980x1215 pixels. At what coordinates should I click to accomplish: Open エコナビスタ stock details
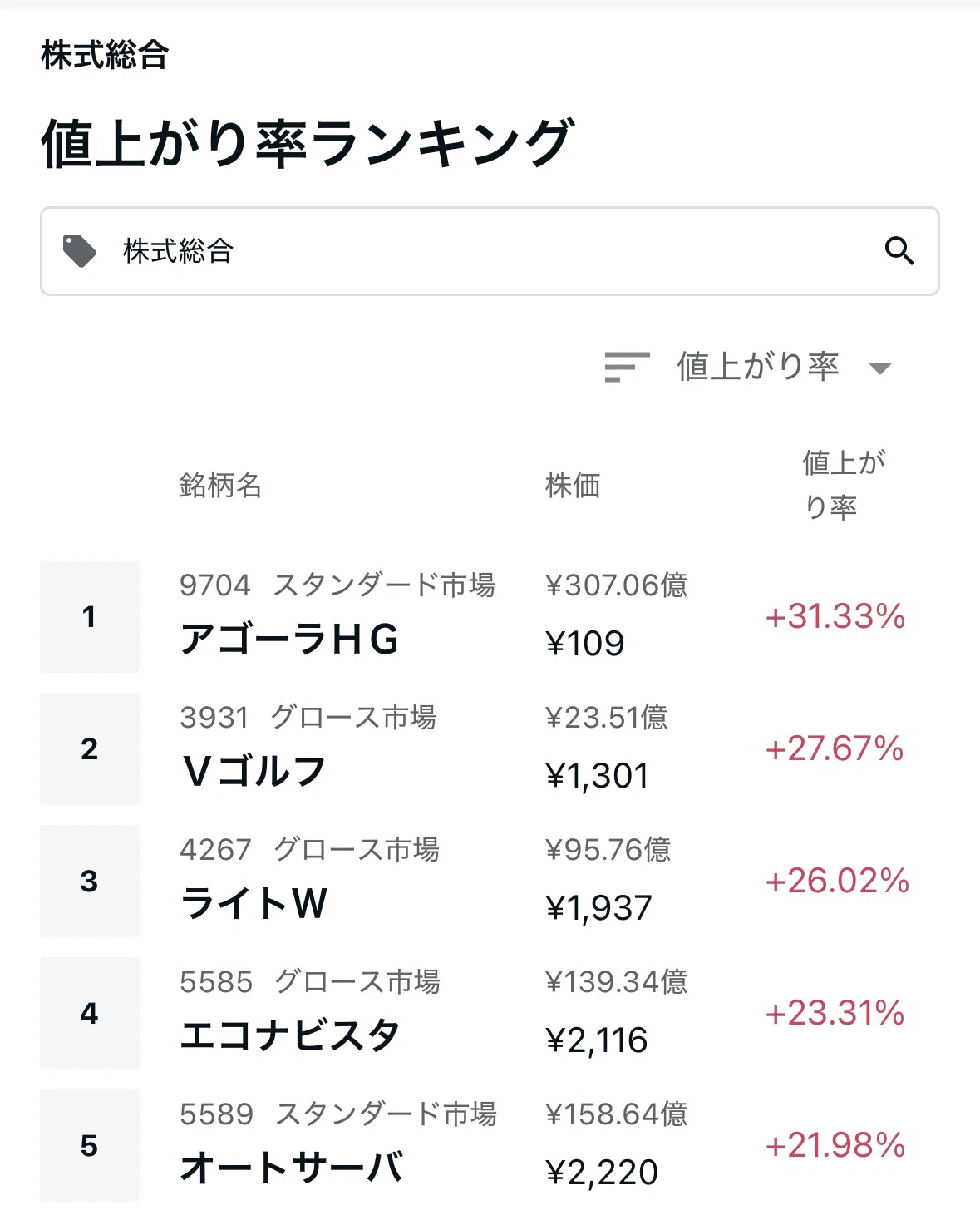click(291, 1036)
